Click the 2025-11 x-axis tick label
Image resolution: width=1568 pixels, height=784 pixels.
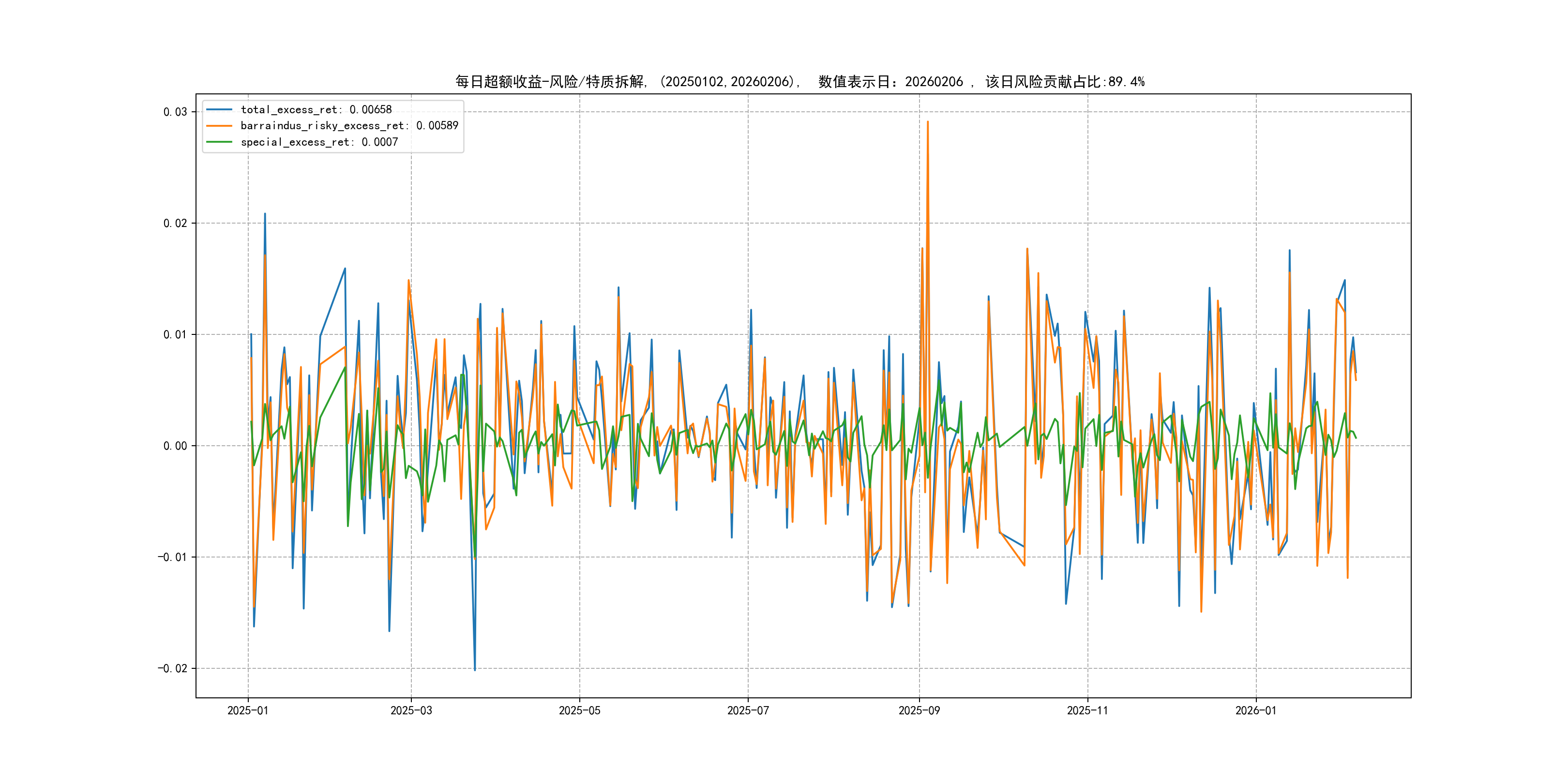coord(1088,710)
